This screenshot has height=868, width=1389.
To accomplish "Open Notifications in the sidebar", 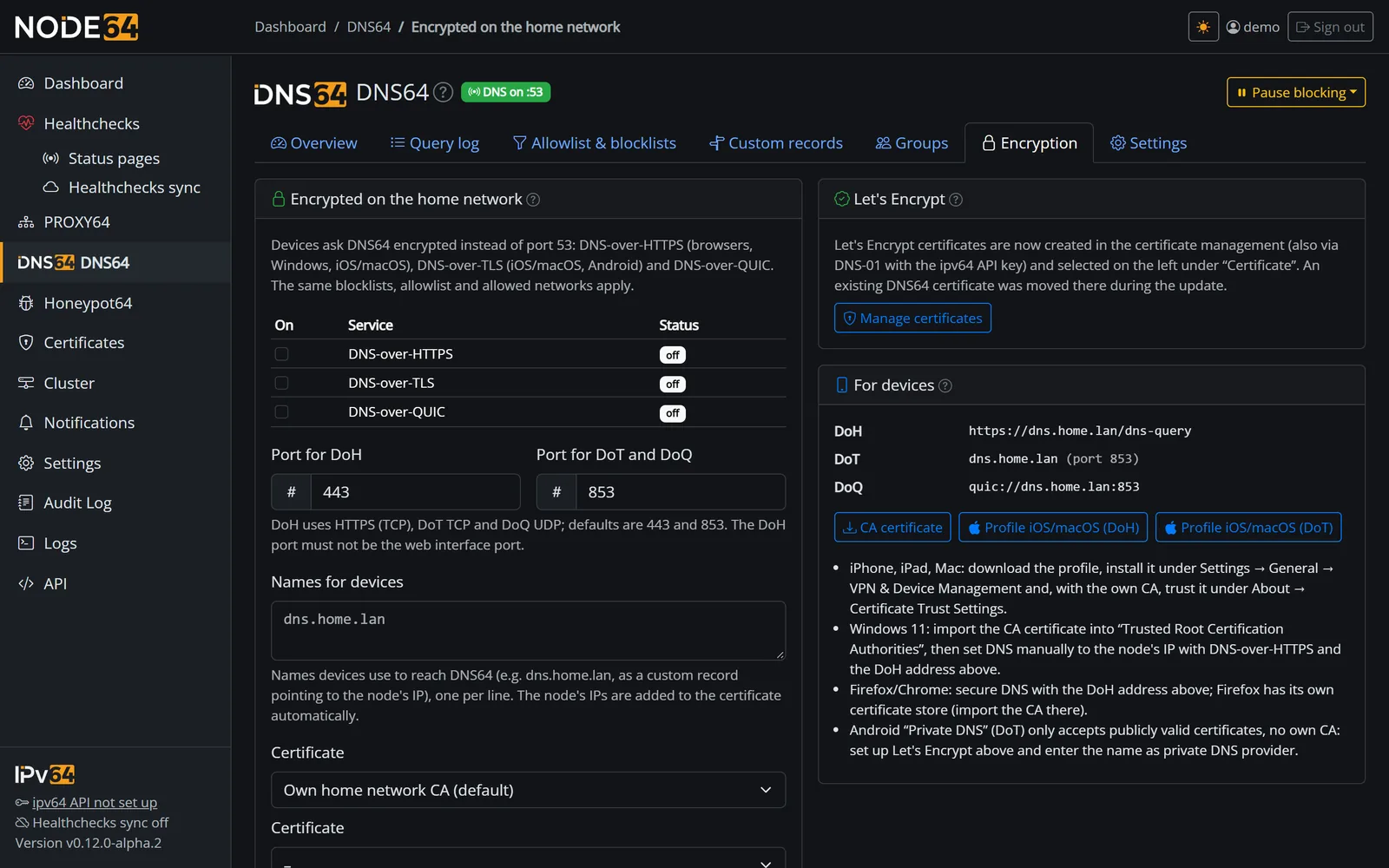I will 115,423.
